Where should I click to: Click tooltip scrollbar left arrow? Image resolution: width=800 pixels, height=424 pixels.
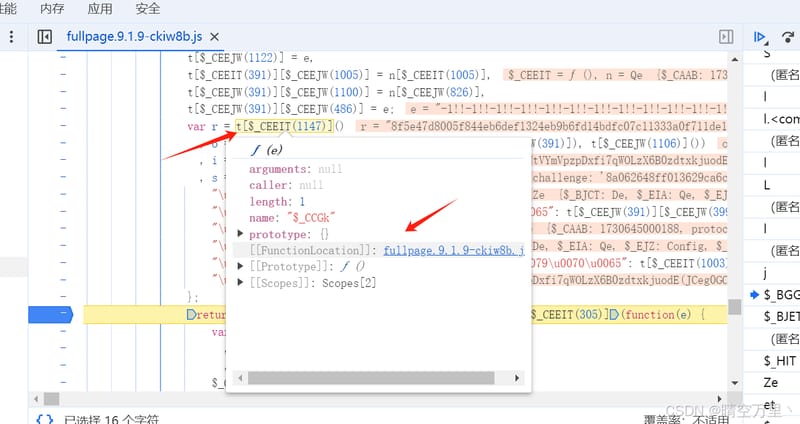tap(240, 378)
